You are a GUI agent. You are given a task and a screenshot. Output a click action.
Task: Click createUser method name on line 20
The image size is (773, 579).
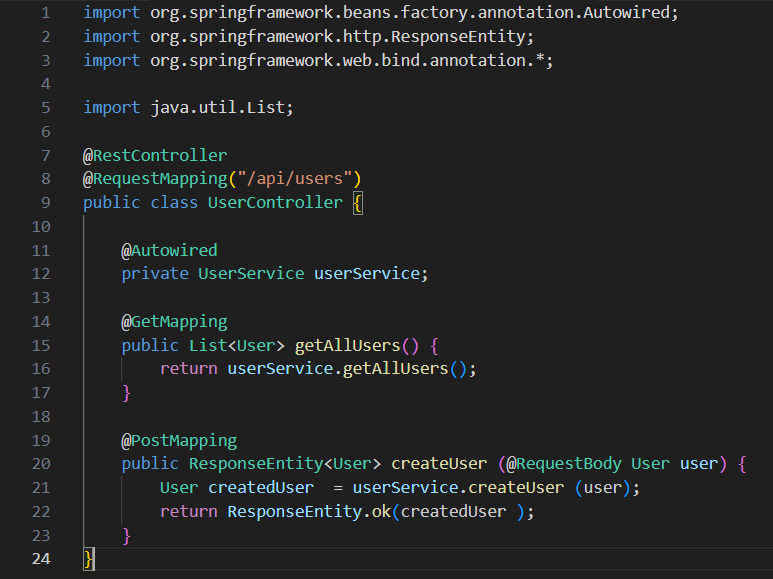438,464
